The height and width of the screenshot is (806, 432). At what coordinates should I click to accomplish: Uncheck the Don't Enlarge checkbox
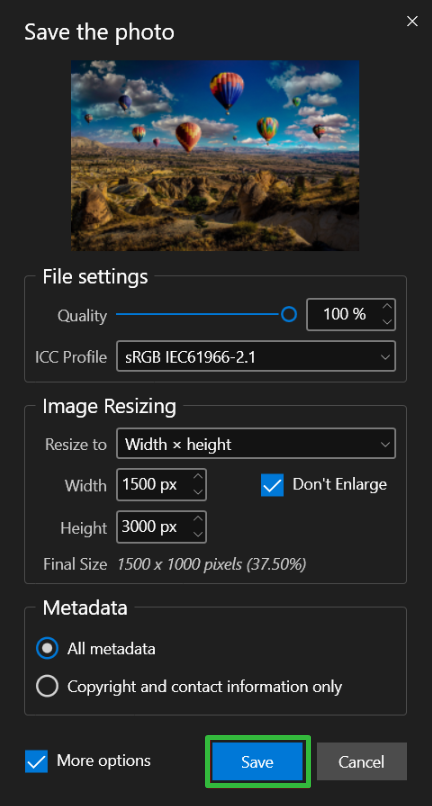(272, 485)
